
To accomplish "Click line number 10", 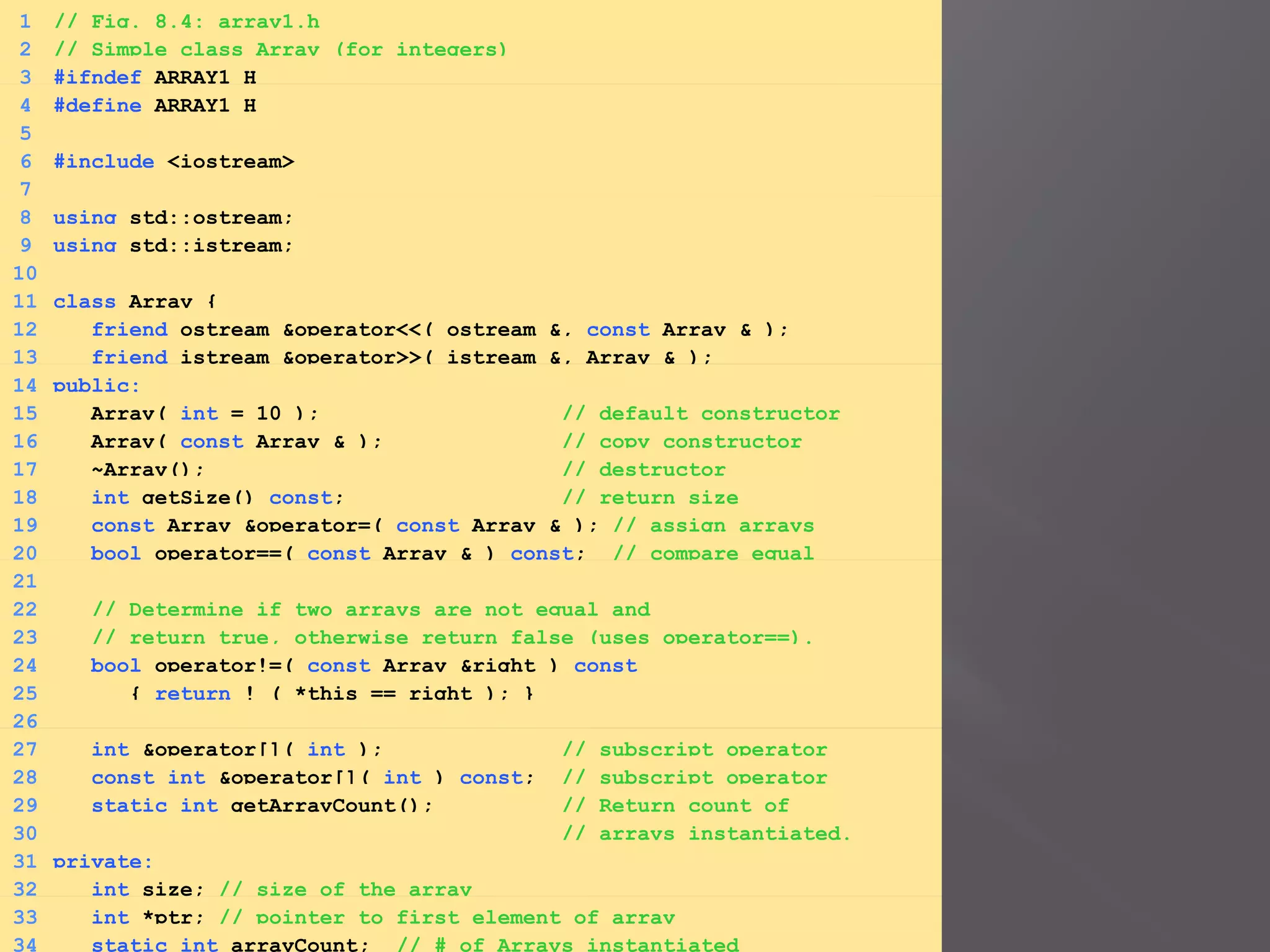I will pyautogui.click(x=25, y=273).
